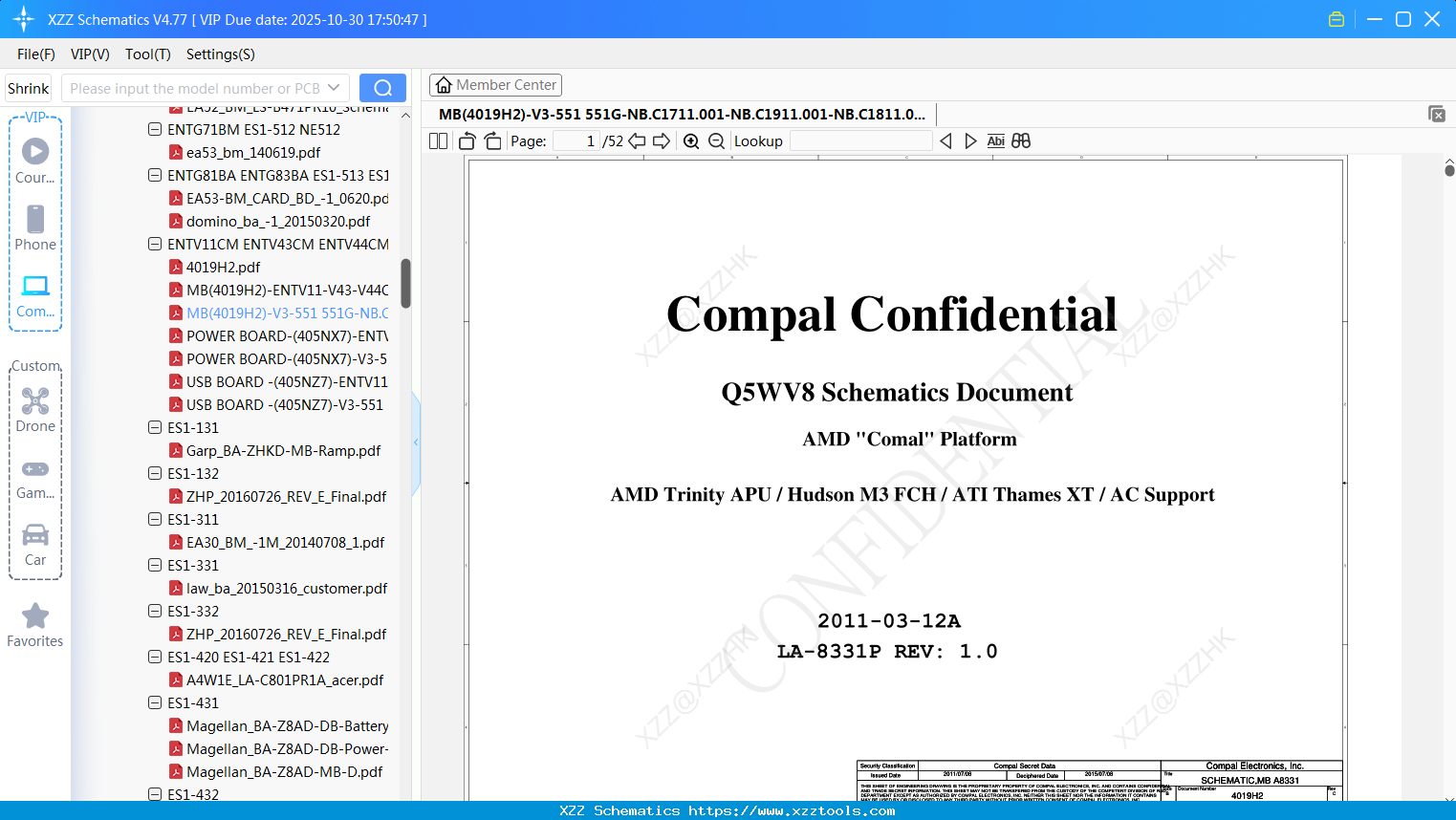Click the XZZ app logo
The image size is (1456, 820).
(x=23, y=19)
